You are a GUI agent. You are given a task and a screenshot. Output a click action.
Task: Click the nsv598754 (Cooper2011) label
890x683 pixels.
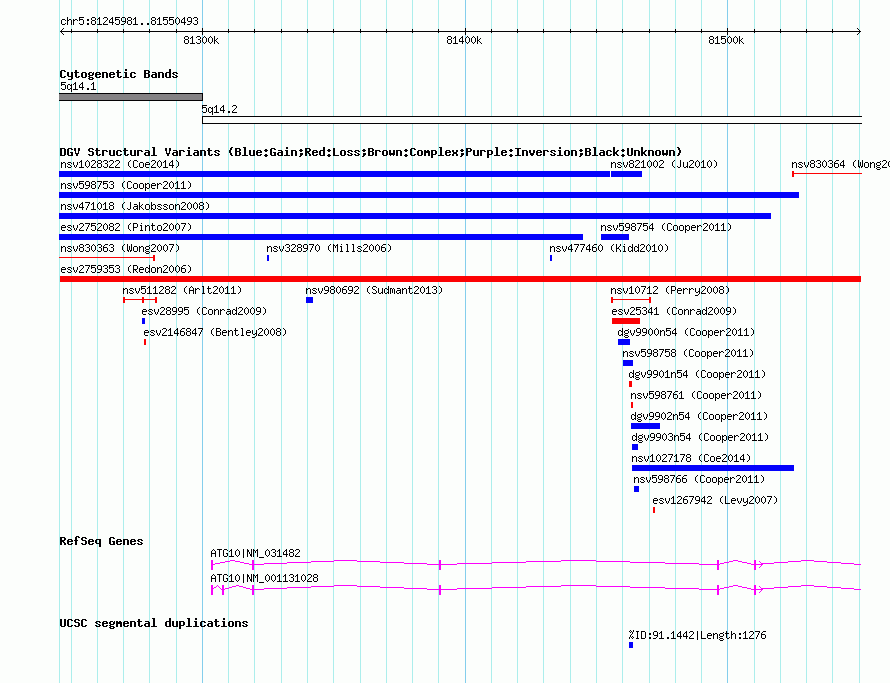(666, 227)
